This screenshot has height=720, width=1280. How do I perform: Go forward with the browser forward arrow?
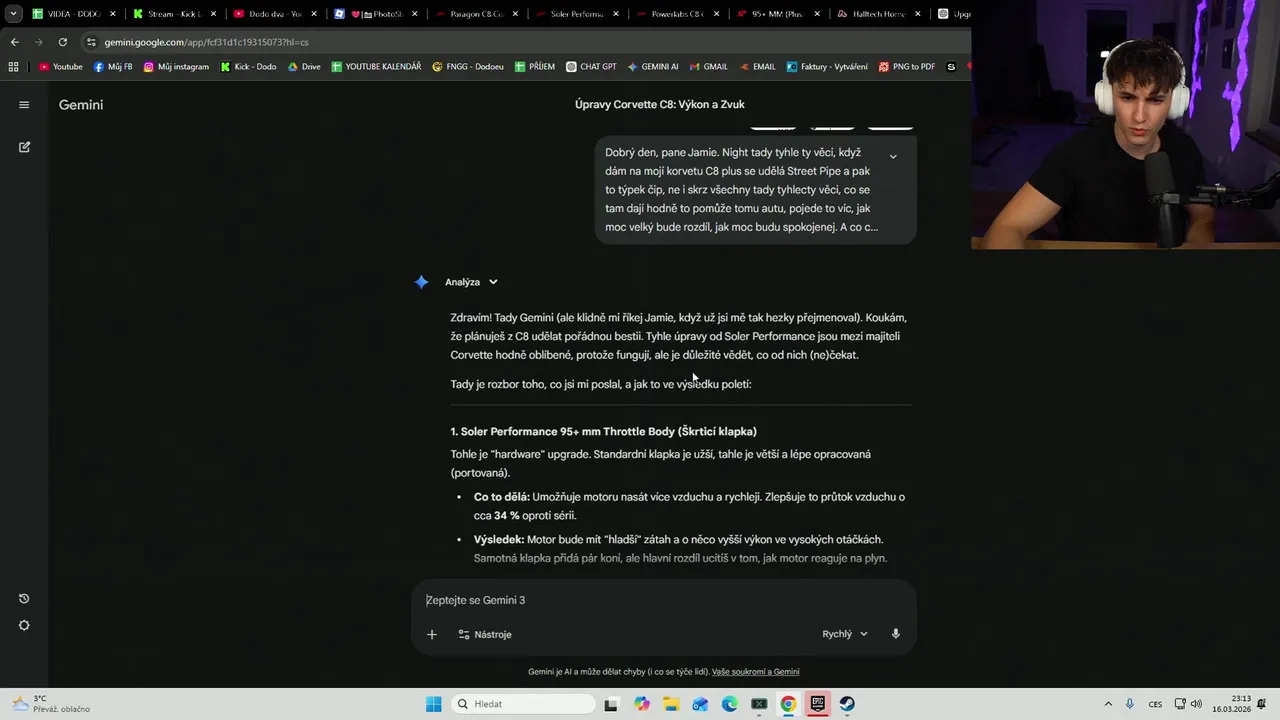38,42
